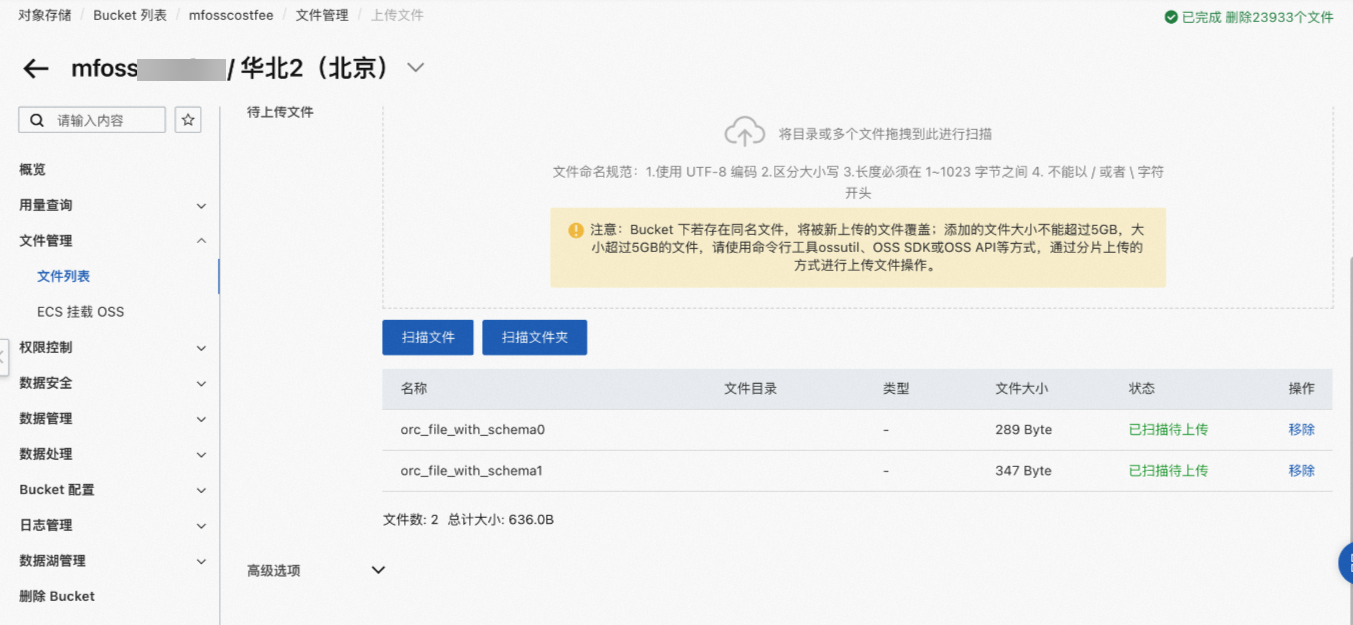
Task: Click the cloud upload icon in the drop zone
Action: point(745,130)
